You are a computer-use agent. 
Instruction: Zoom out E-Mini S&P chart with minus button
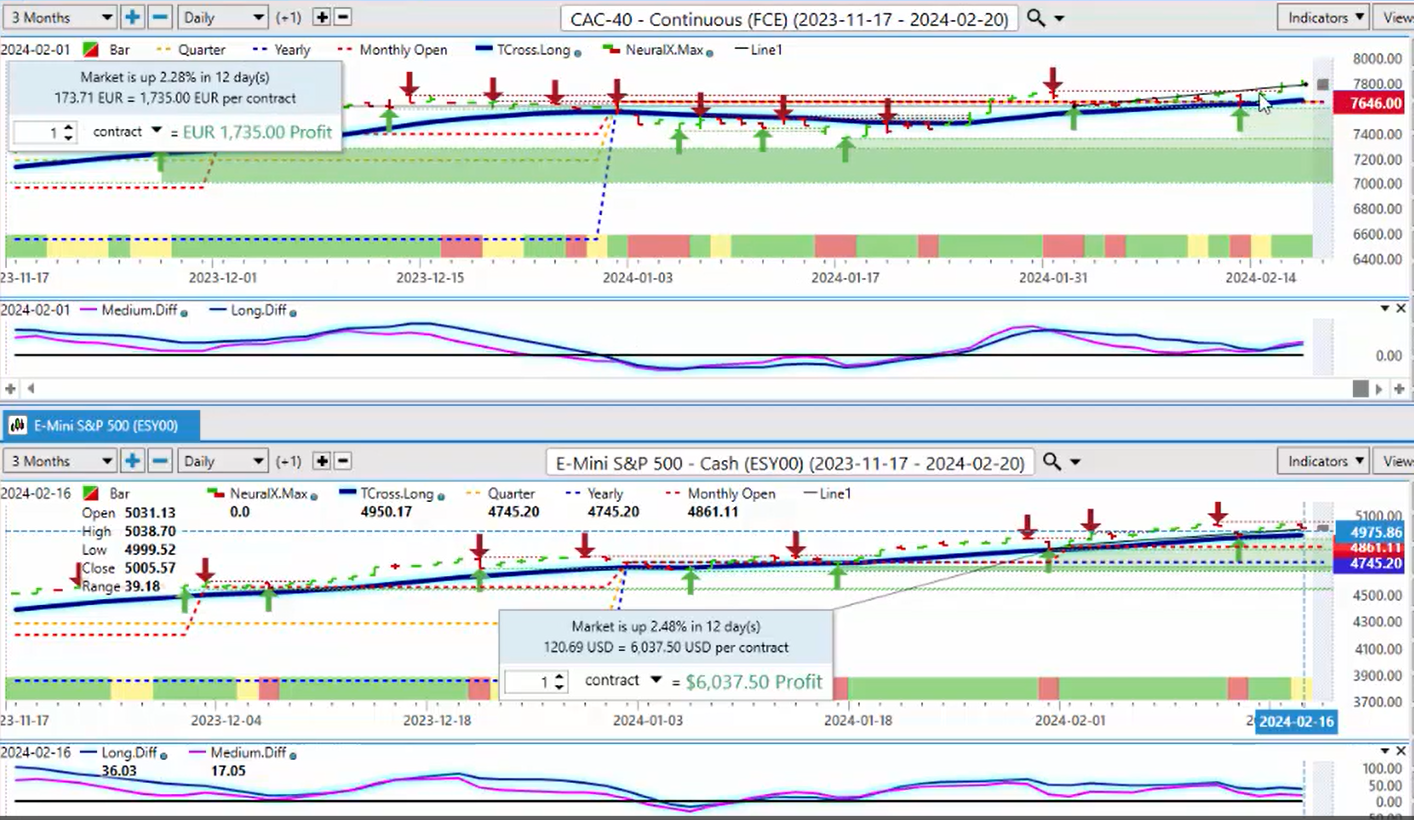[160, 461]
